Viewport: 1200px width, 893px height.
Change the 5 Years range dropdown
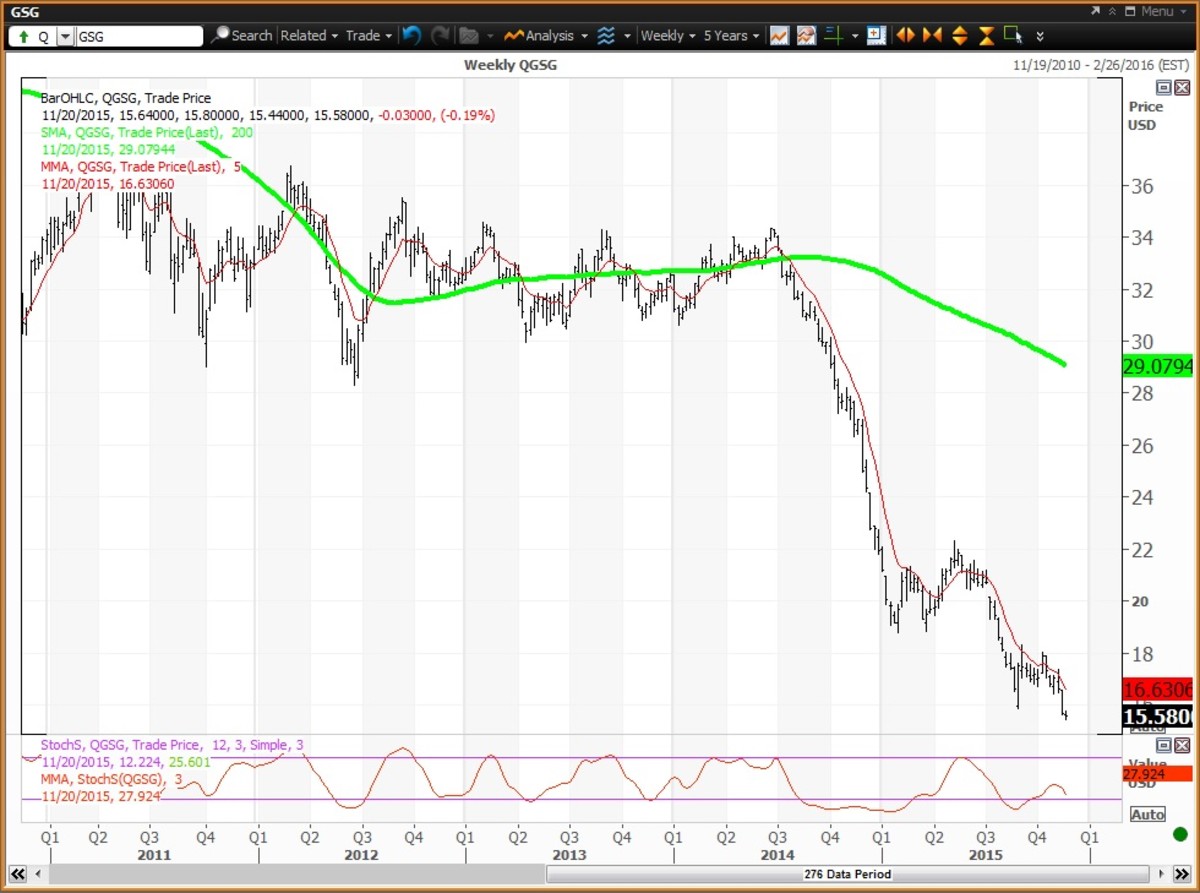tap(731, 35)
